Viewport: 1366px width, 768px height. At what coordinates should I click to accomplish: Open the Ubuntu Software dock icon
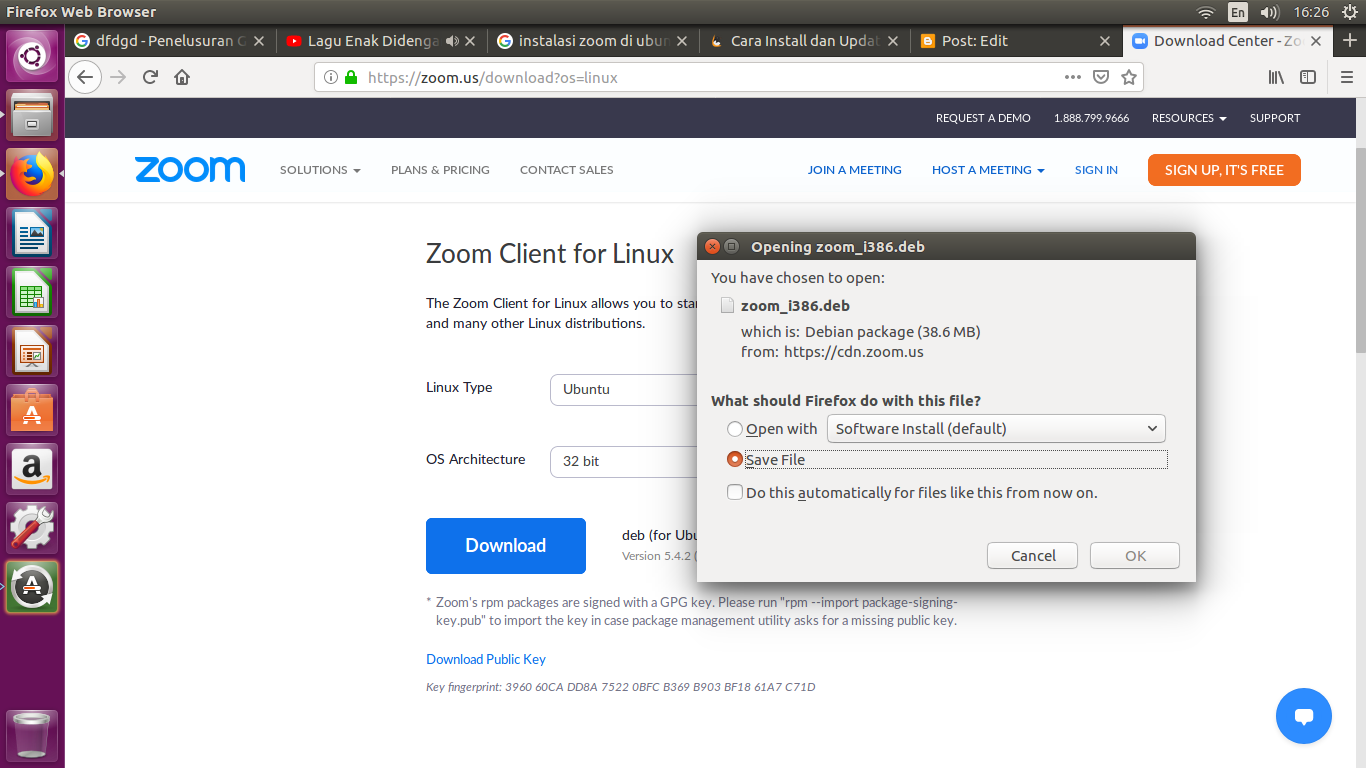click(32, 412)
